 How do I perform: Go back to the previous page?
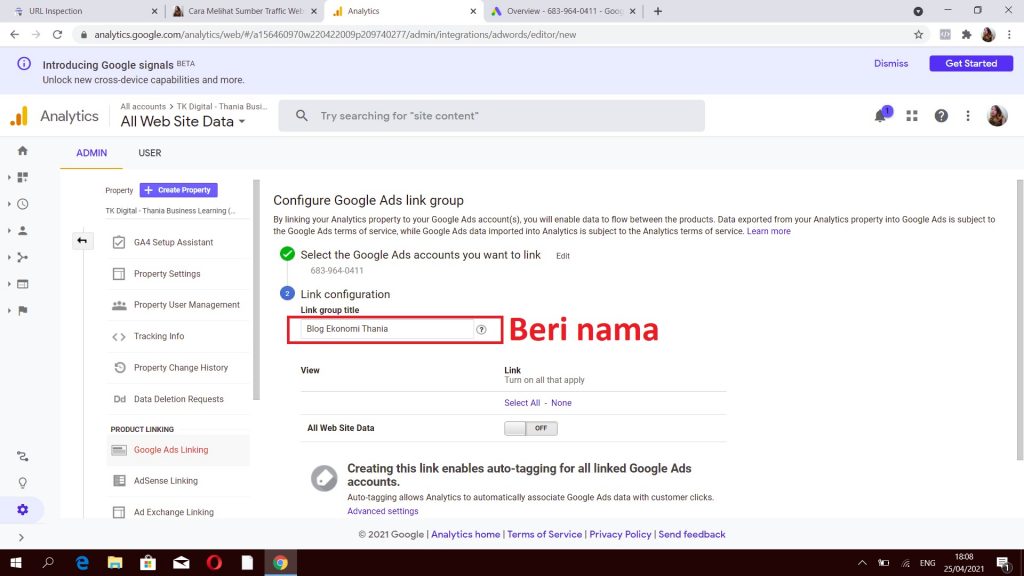point(14,35)
